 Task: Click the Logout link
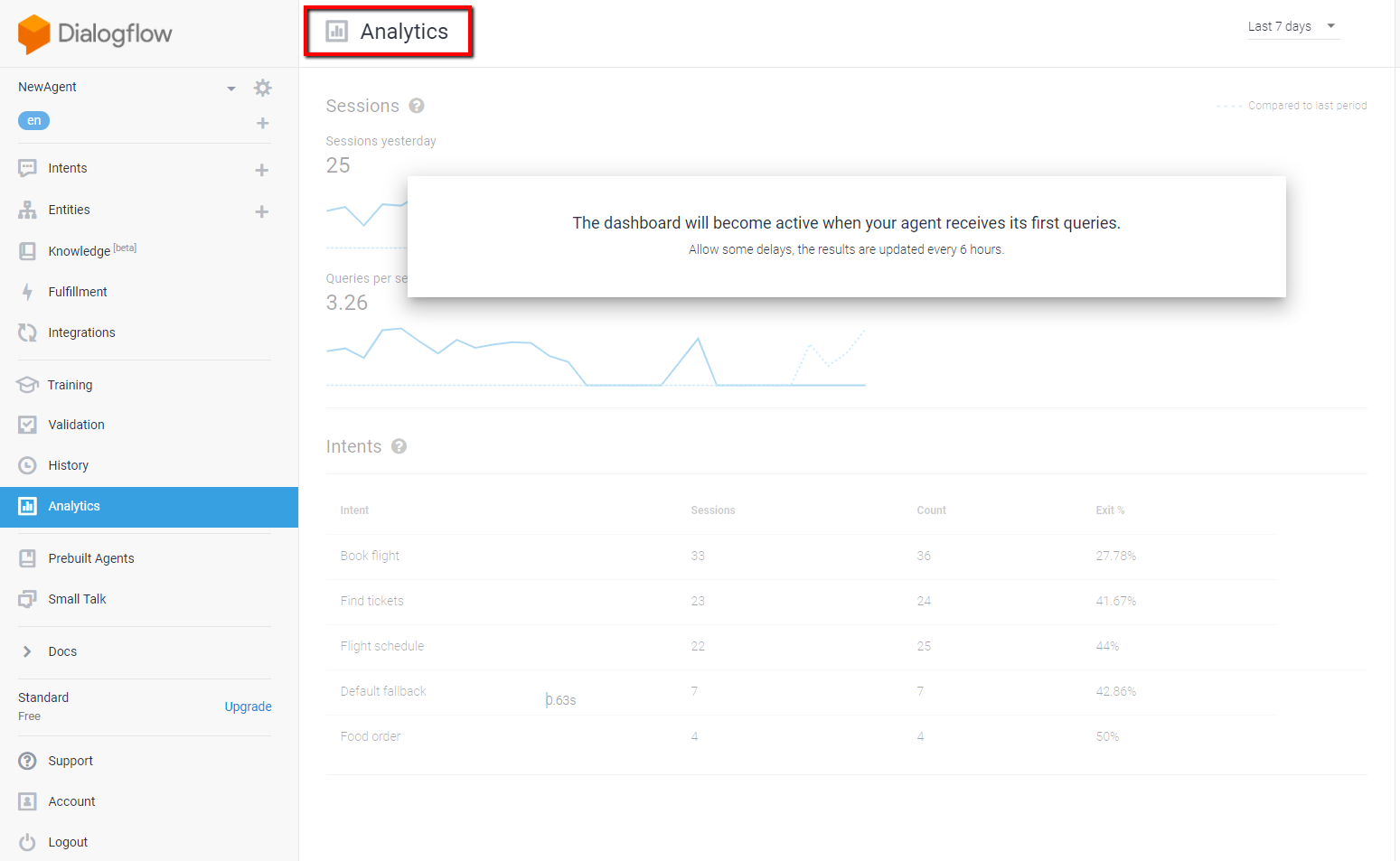click(68, 842)
